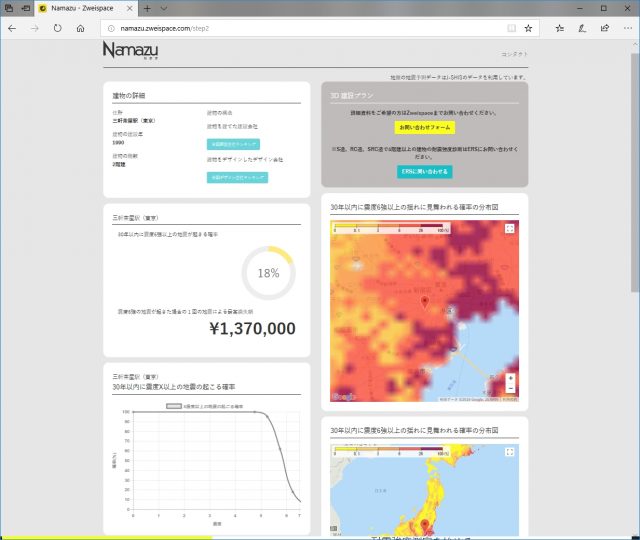Refresh the page with reload icon
Image resolution: width=640 pixels, height=540 pixels.
(x=57, y=28)
